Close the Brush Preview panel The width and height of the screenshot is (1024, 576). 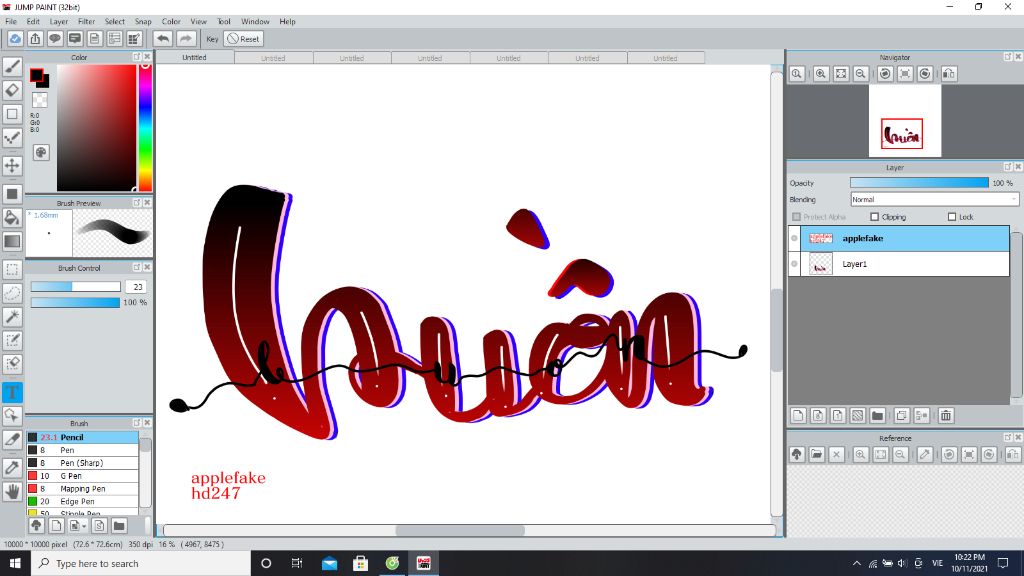click(147, 203)
